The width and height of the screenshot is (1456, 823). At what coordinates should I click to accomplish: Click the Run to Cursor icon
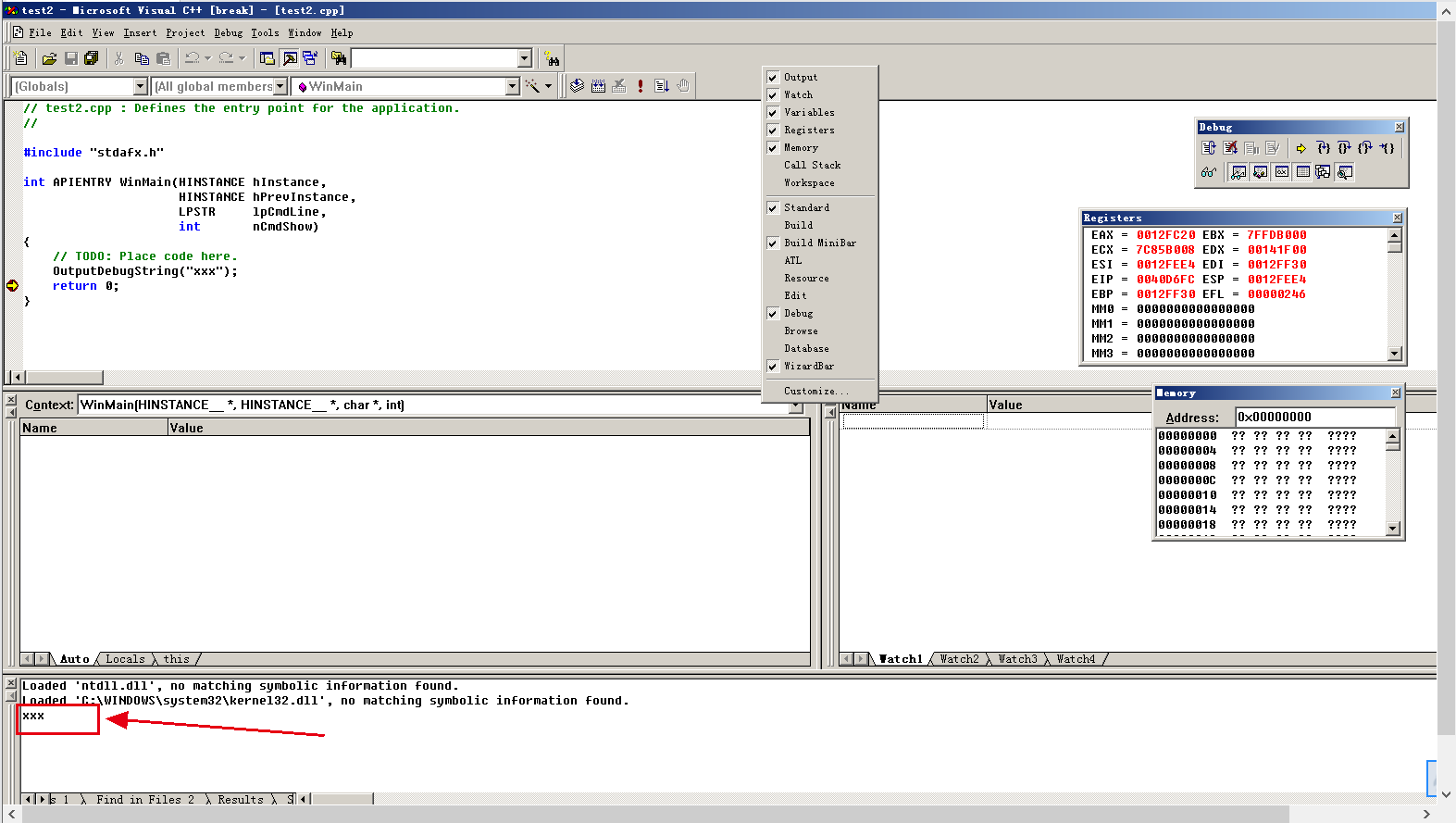[x=1387, y=148]
